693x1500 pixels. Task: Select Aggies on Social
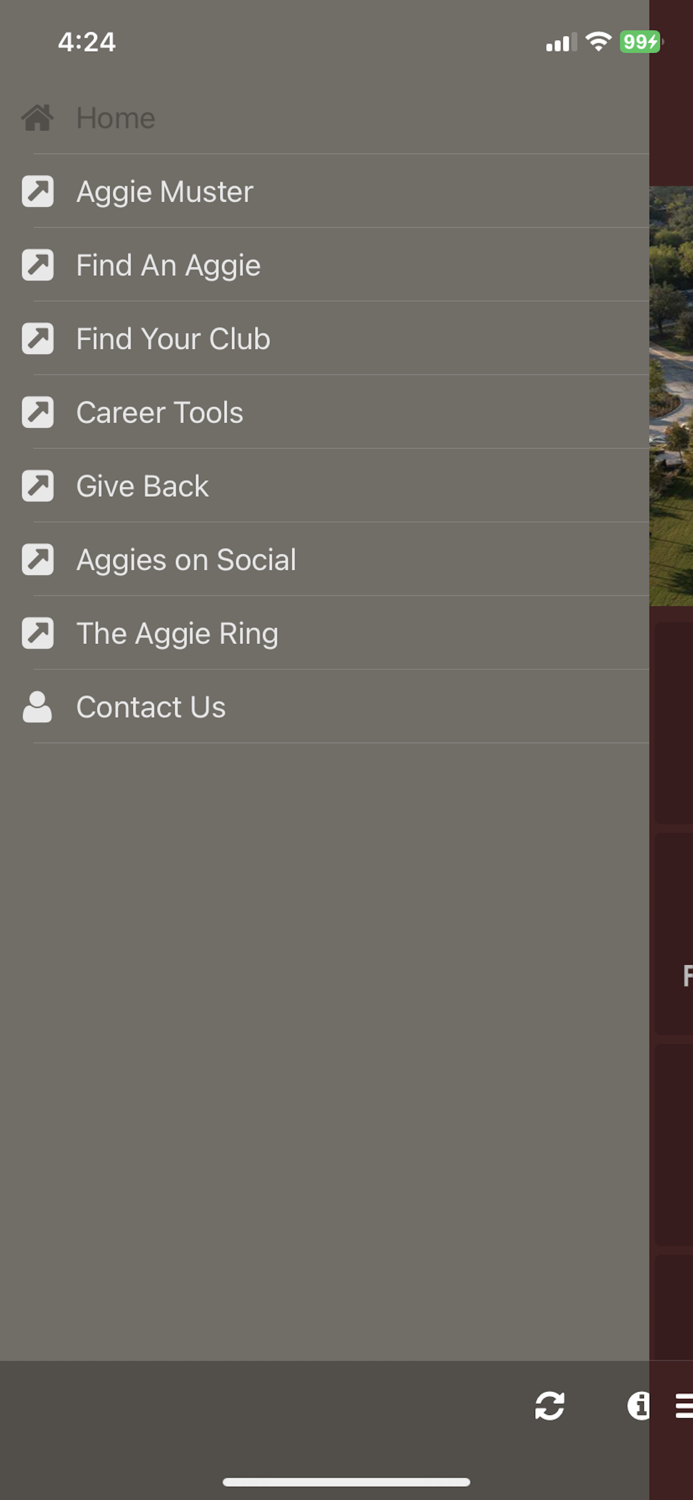click(x=186, y=559)
